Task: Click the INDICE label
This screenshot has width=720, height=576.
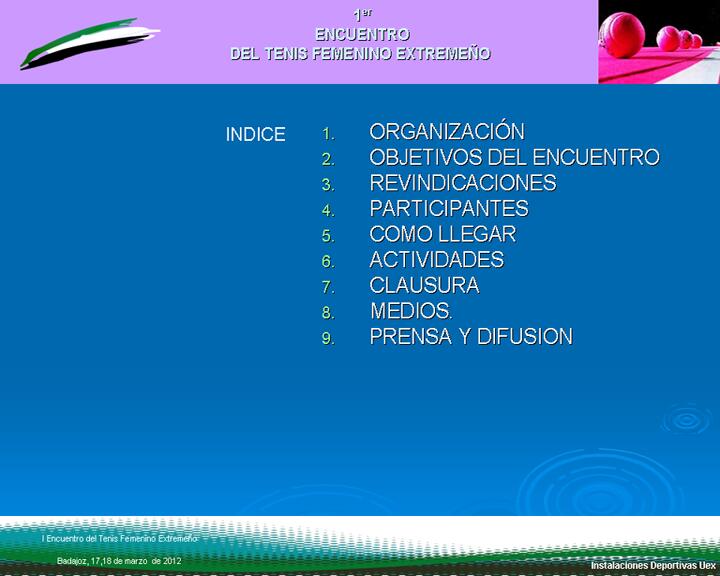Action: pyautogui.click(x=255, y=135)
